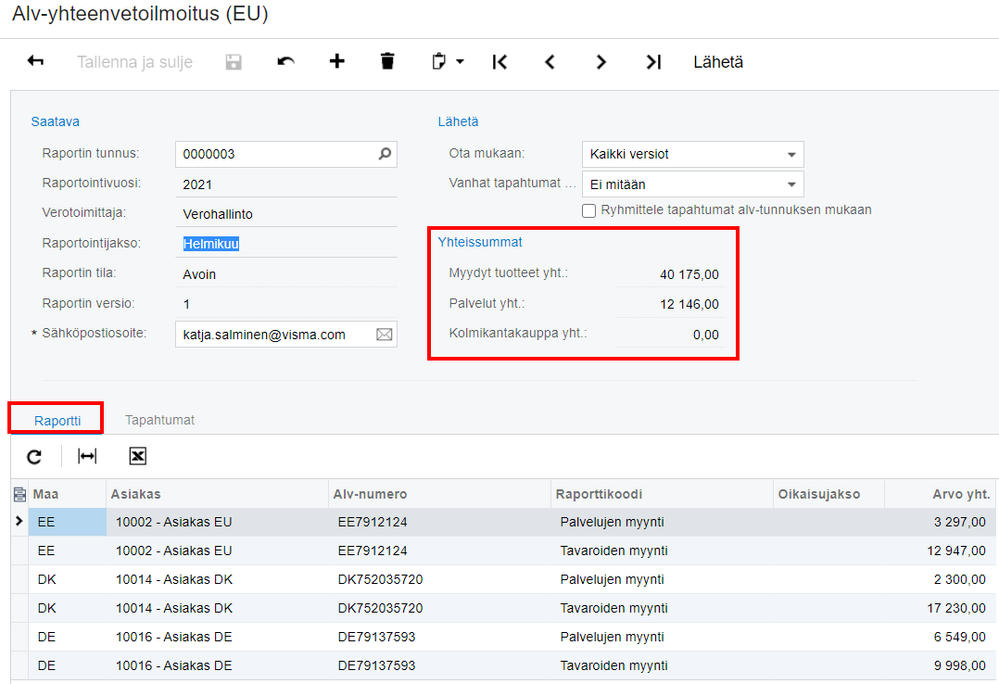Open the clipboard menu dropdown arrow
999x684 pixels.
[x=460, y=62]
